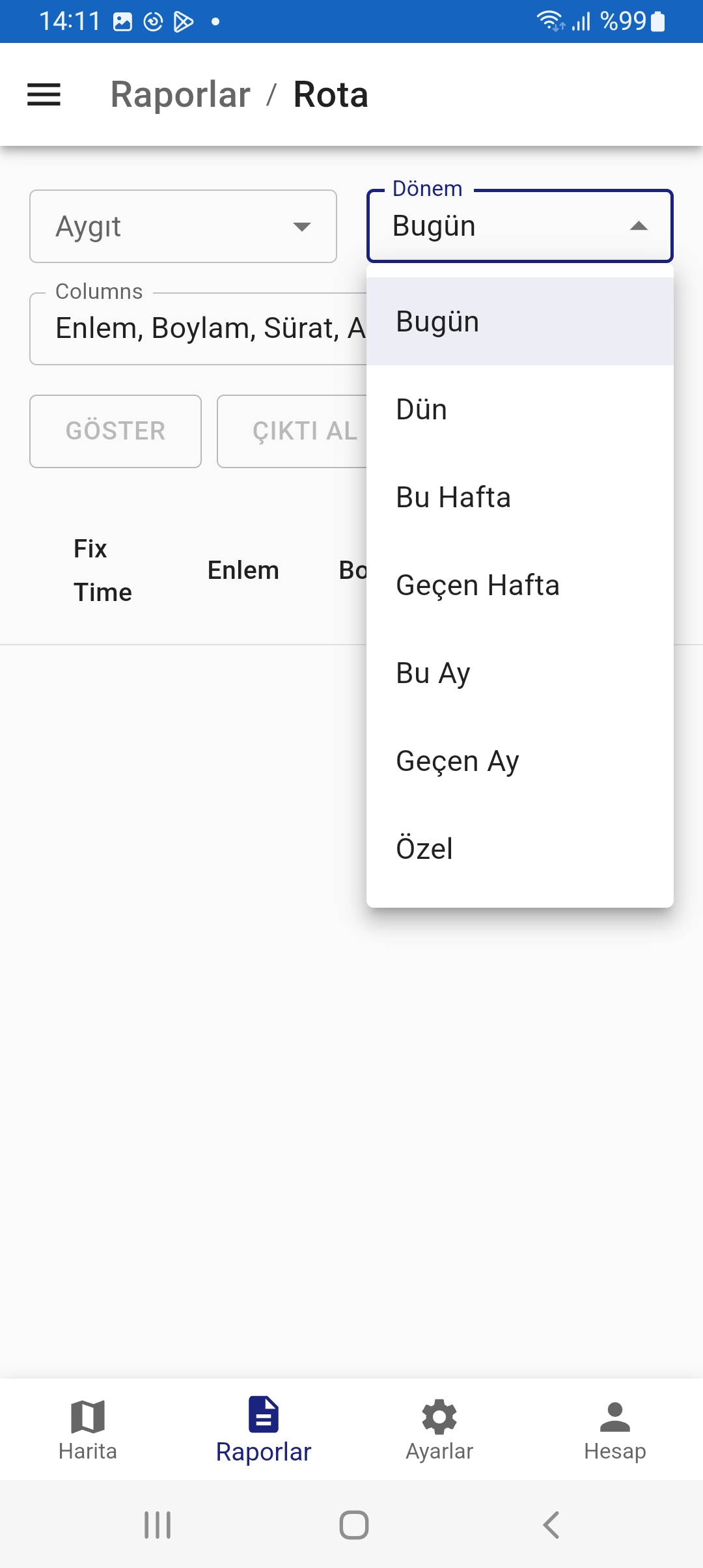Collapse the Dönem period dropdown arrow
703x1568 pixels.
coord(639,227)
